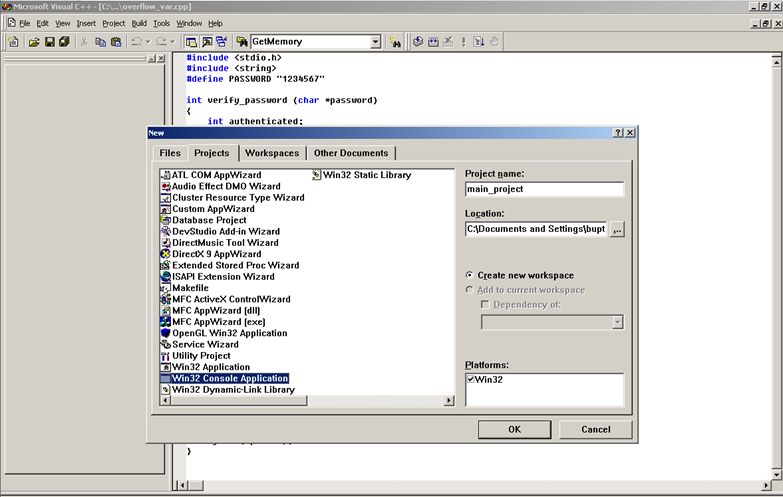
Task: Click the Open file toolbar icon
Action: 34,42
